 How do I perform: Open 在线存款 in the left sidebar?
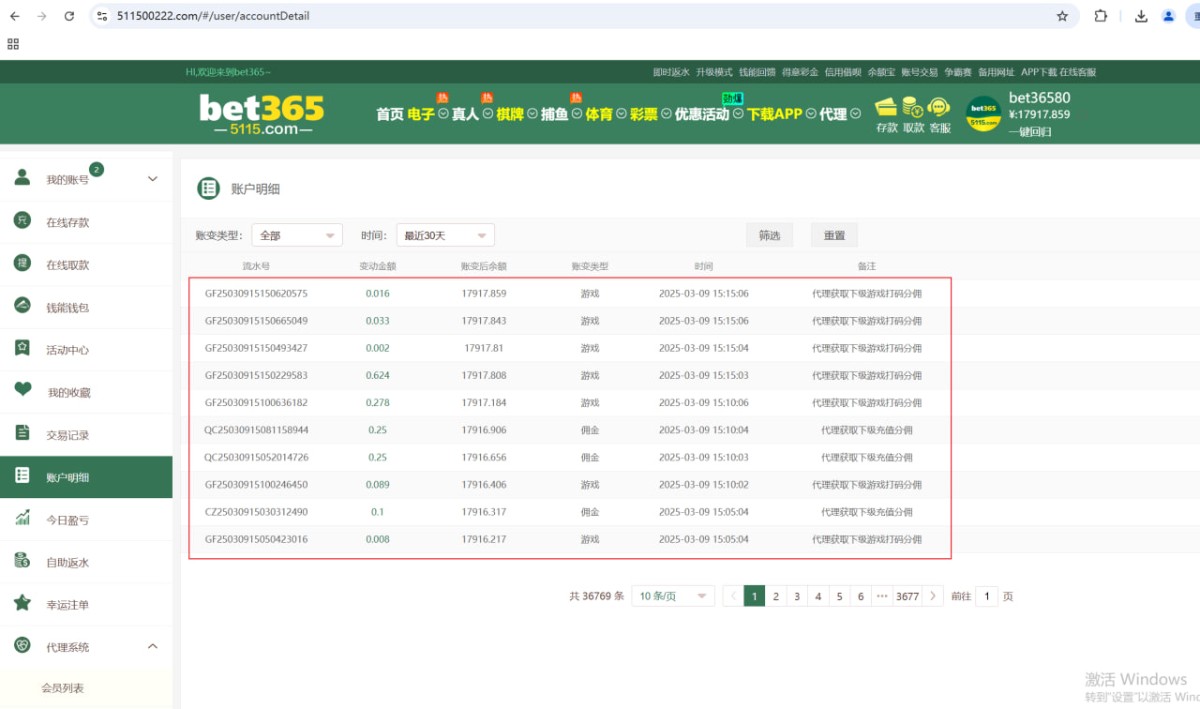tap(67, 222)
